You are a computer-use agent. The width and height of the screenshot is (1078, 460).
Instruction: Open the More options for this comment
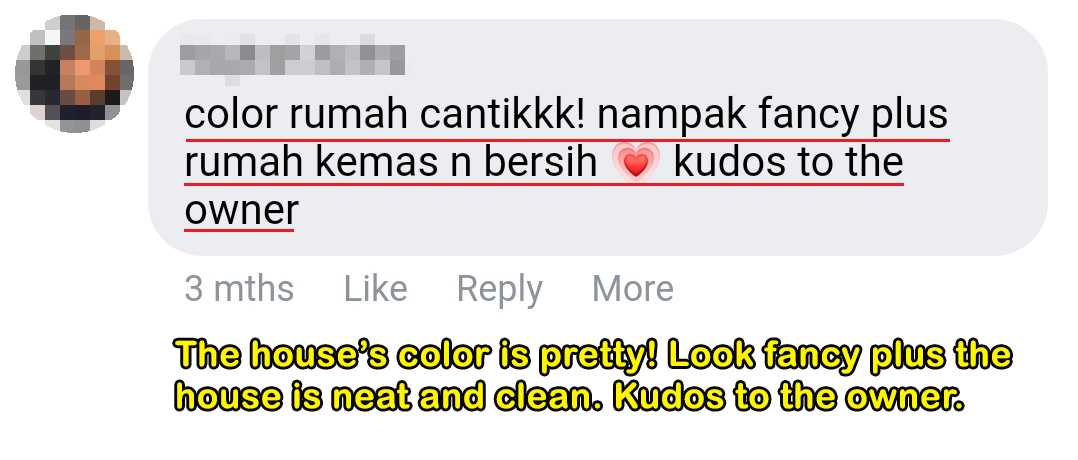pos(632,288)
